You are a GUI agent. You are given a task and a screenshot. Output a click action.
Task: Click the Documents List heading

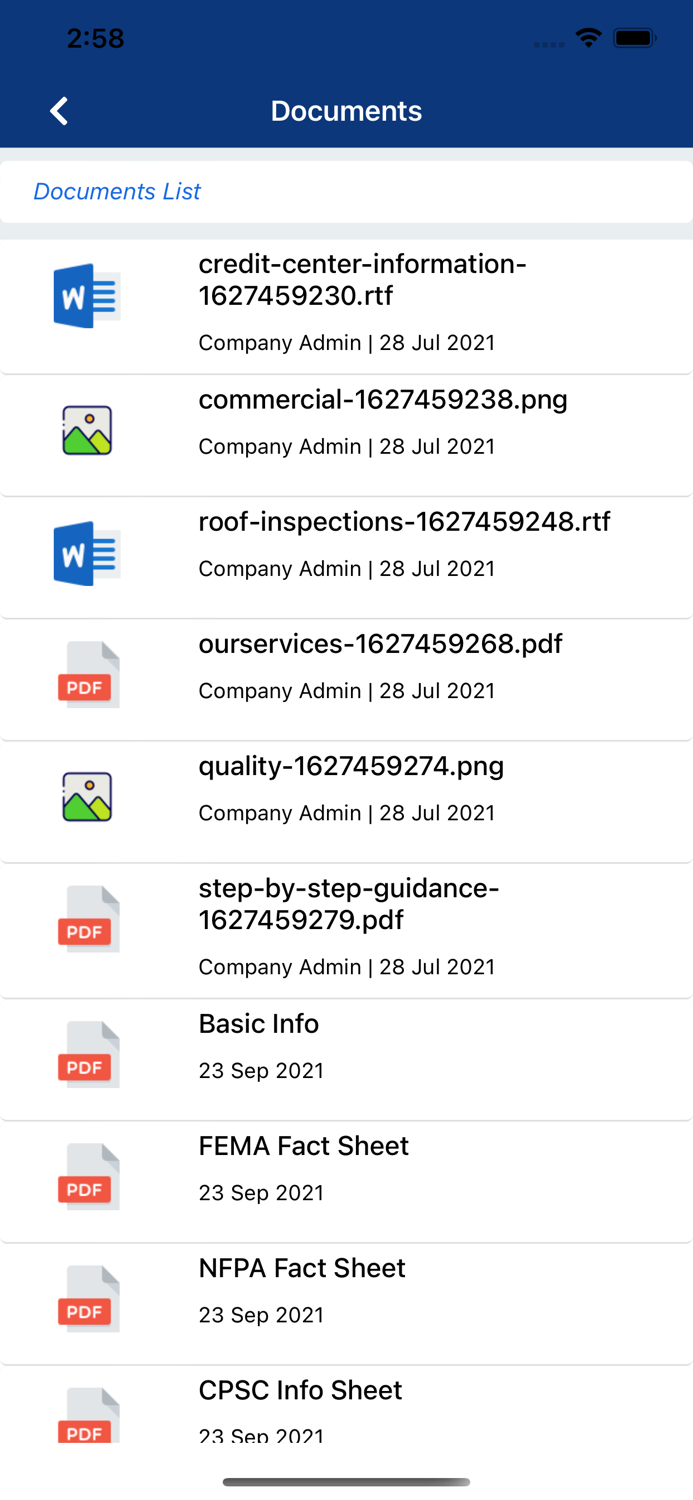click(117, 191)
